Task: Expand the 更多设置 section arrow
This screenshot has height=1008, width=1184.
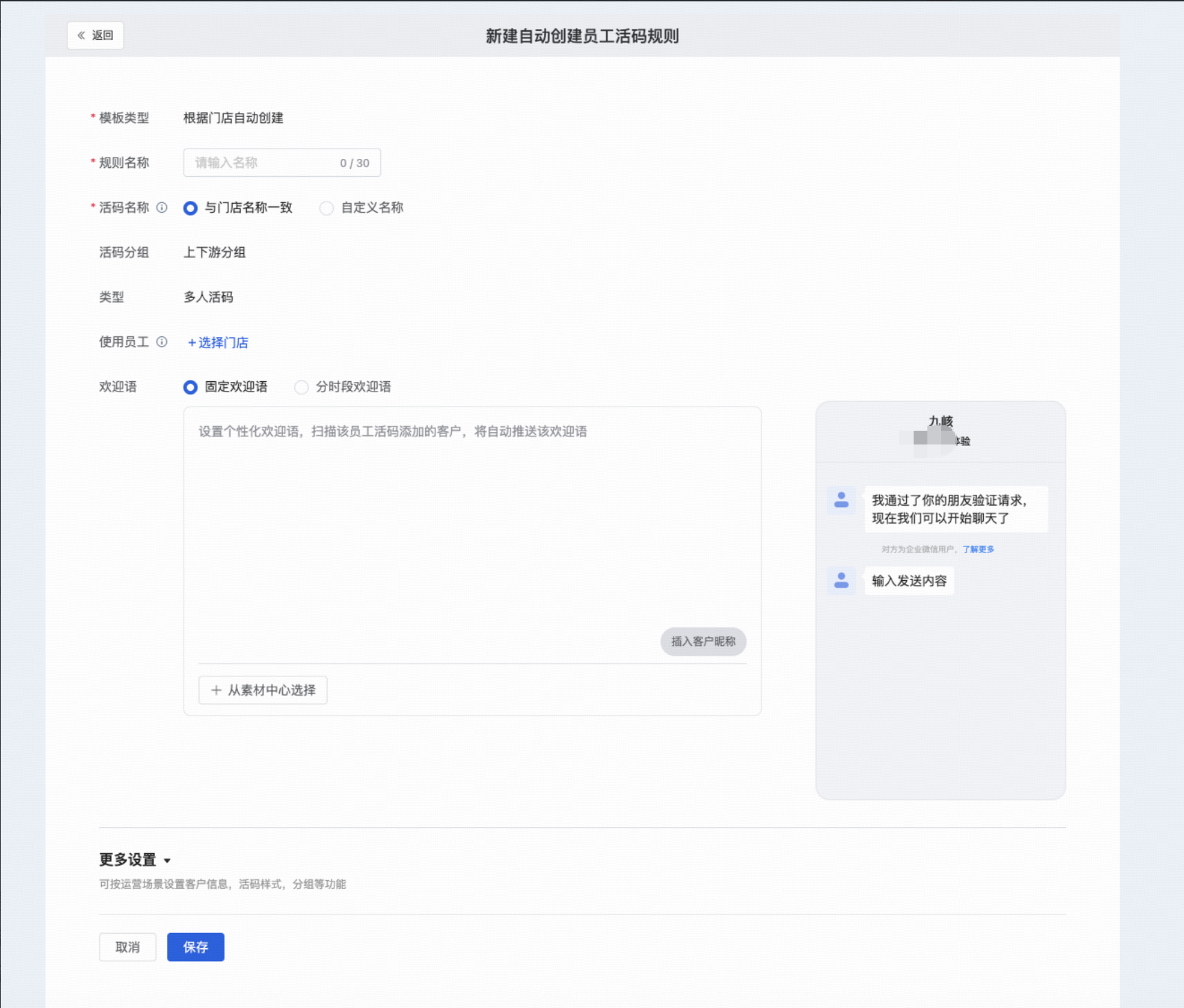Action: [x=167, y=861]
